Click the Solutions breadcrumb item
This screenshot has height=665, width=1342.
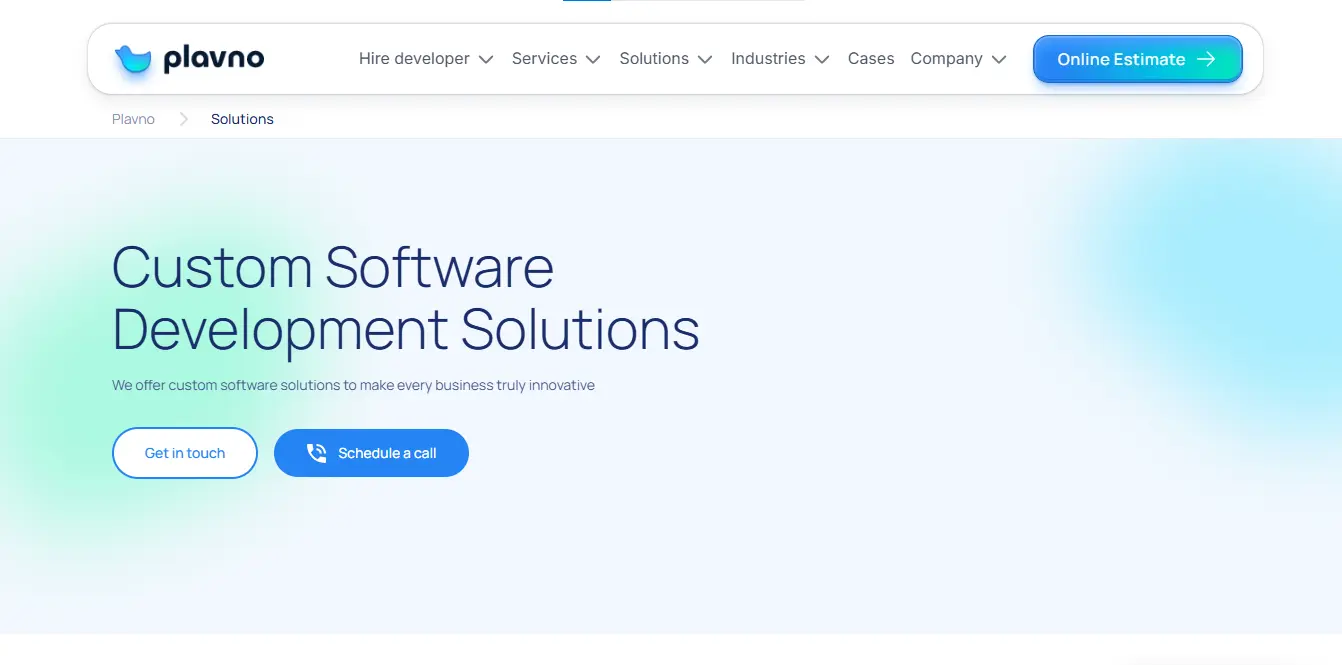pyautogui.click(x=242, y=119)
